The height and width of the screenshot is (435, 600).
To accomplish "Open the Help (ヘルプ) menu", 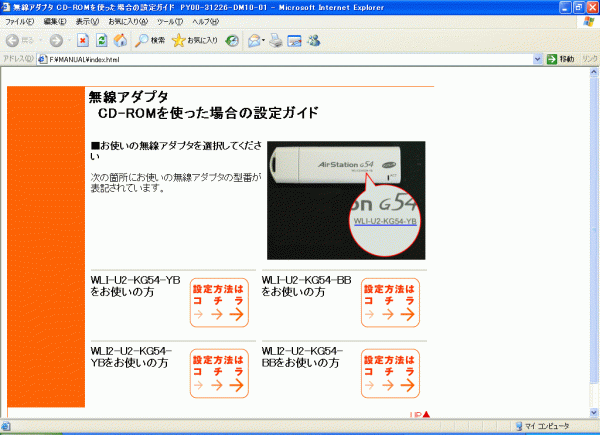I will [205, 22].
